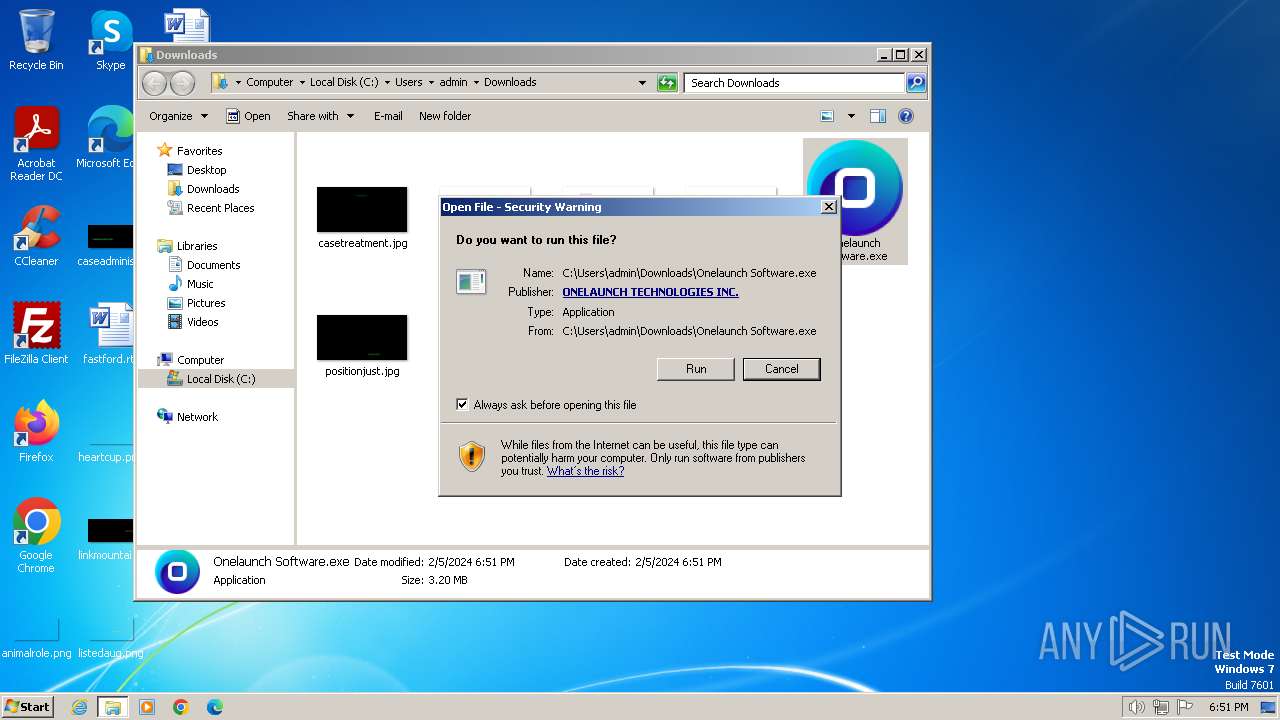The height and width of the screenshot is (720, 1280).
Task: Select Computer in the address breadcrumb
Action: 270,82
